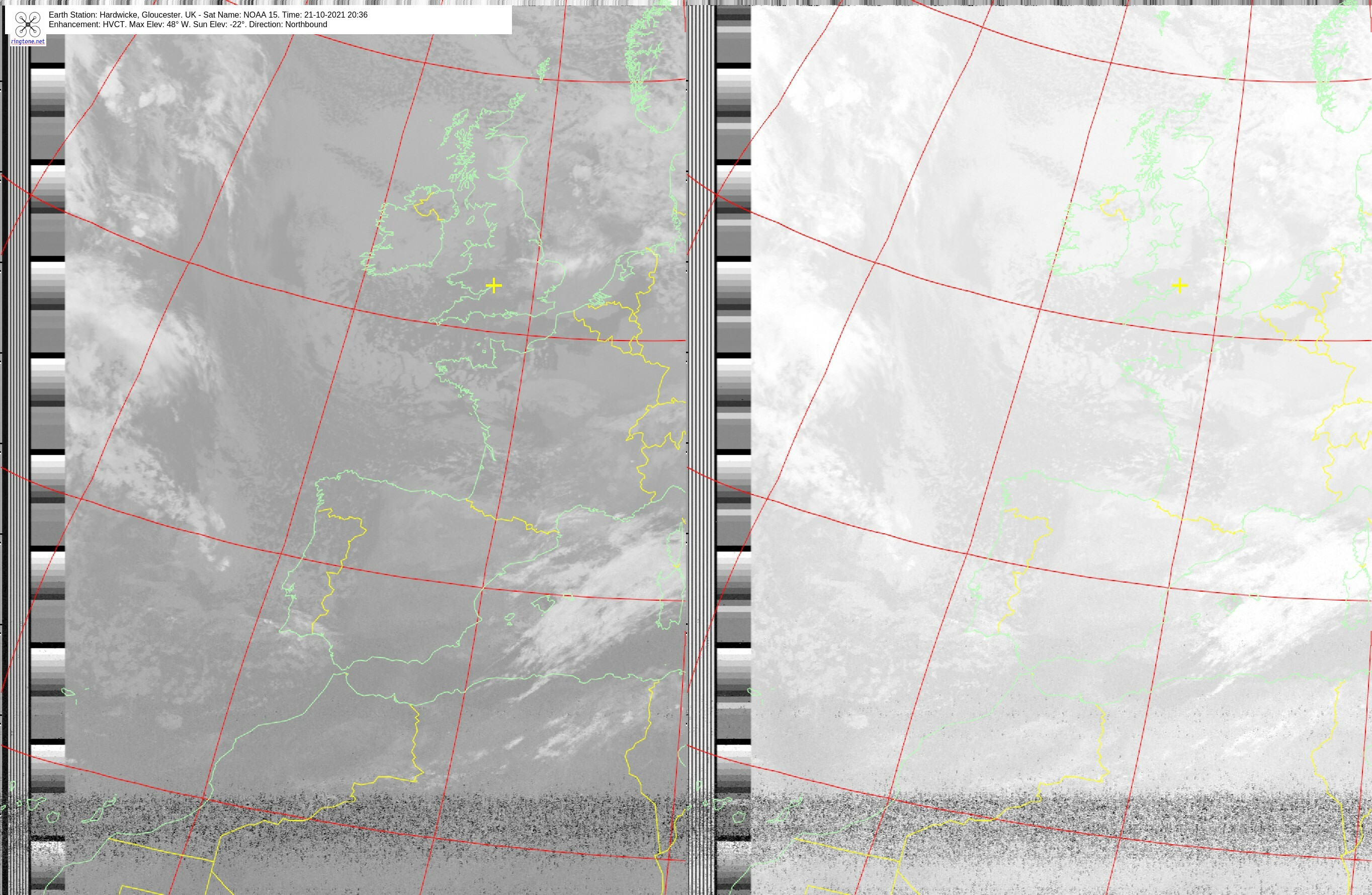Viewport: 1372px width, 895px height.
Task: Open the ringtone.net link under the logo
Action: pos(28,42)
